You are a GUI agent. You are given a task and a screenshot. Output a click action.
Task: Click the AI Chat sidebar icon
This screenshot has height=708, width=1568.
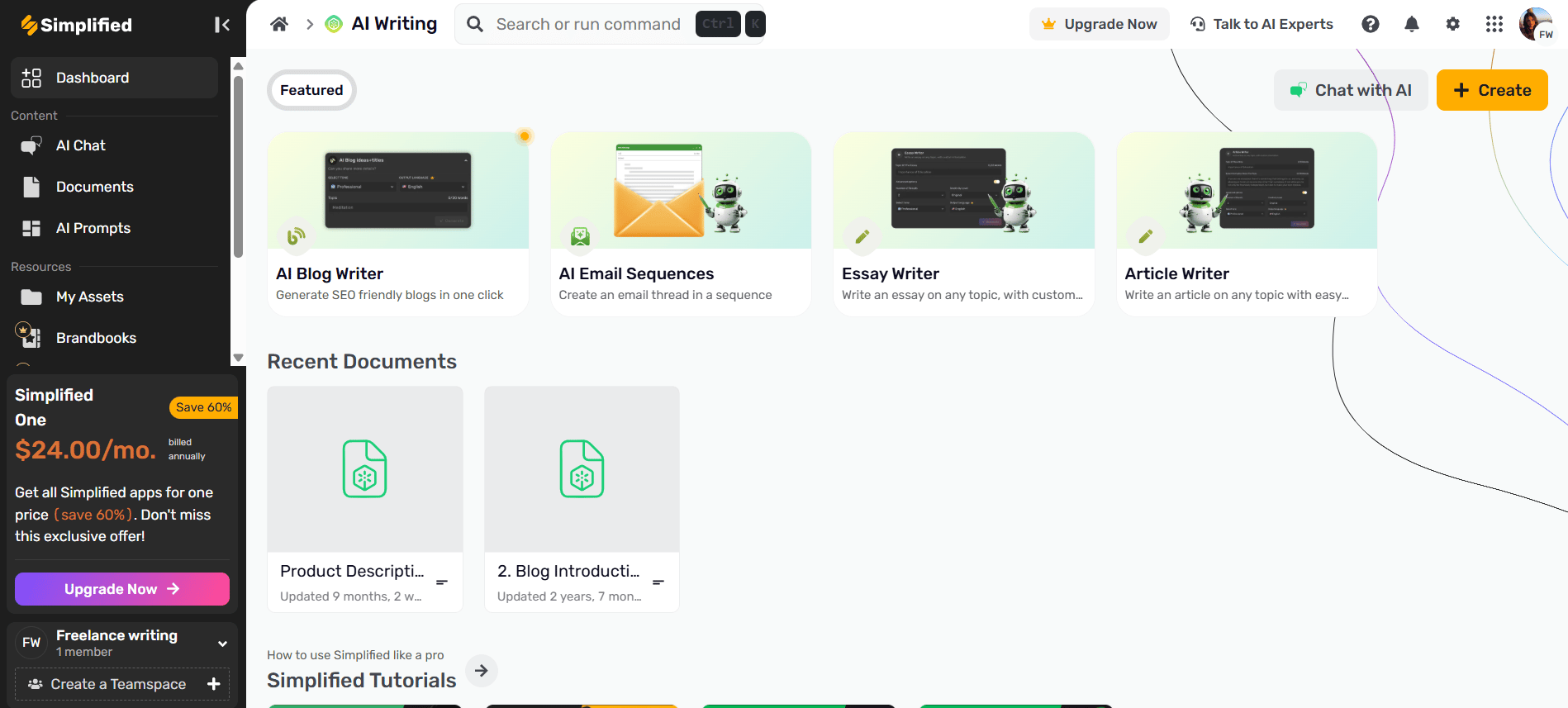pyautogui.click(x=31, y=145)
